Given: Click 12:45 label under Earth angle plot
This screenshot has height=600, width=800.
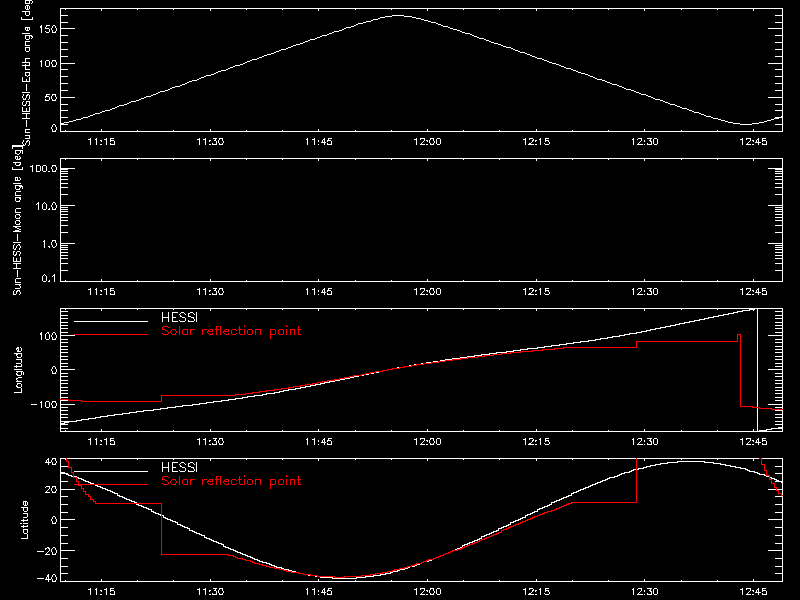Looking at the screenshot, I should pyautogui.click(x=753, y=142).
